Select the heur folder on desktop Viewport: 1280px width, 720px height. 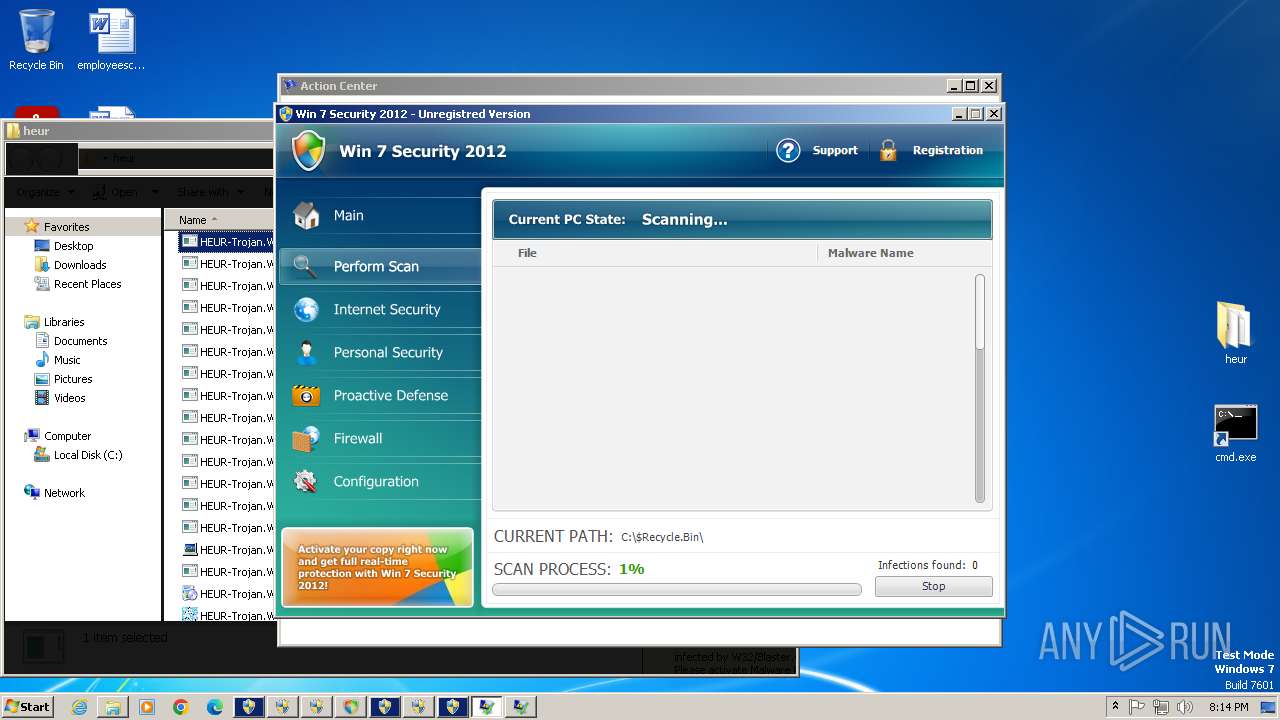[x=1235, y=332]
